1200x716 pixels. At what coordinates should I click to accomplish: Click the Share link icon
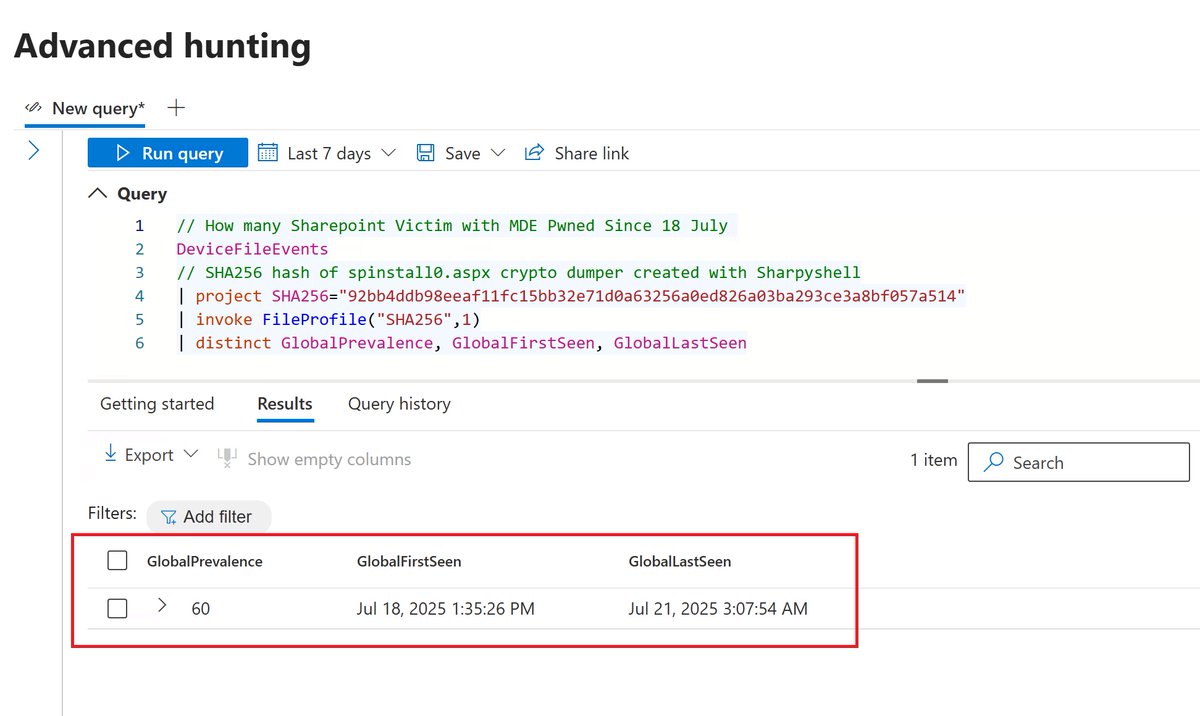click(x=534, y=152)
